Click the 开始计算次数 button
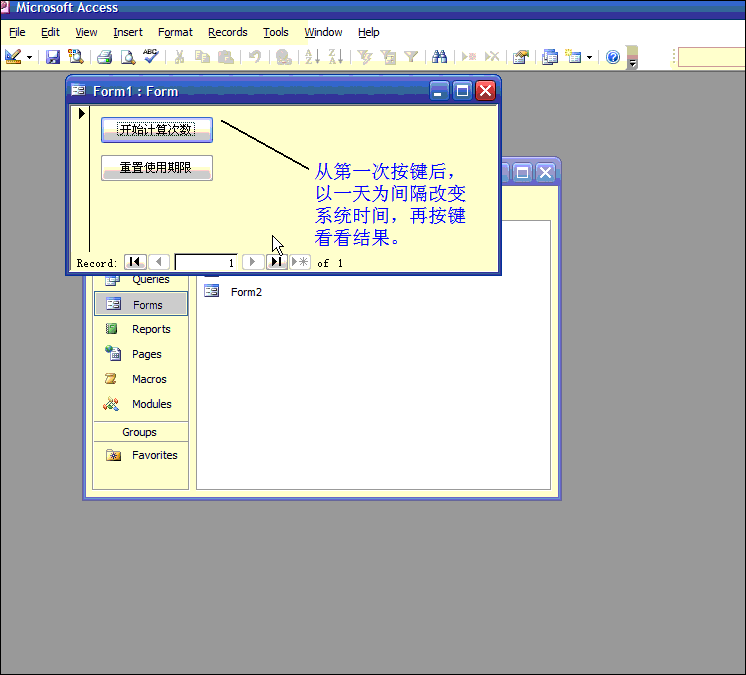The height and width of the screenshot is (675, 746). (157, 130)
